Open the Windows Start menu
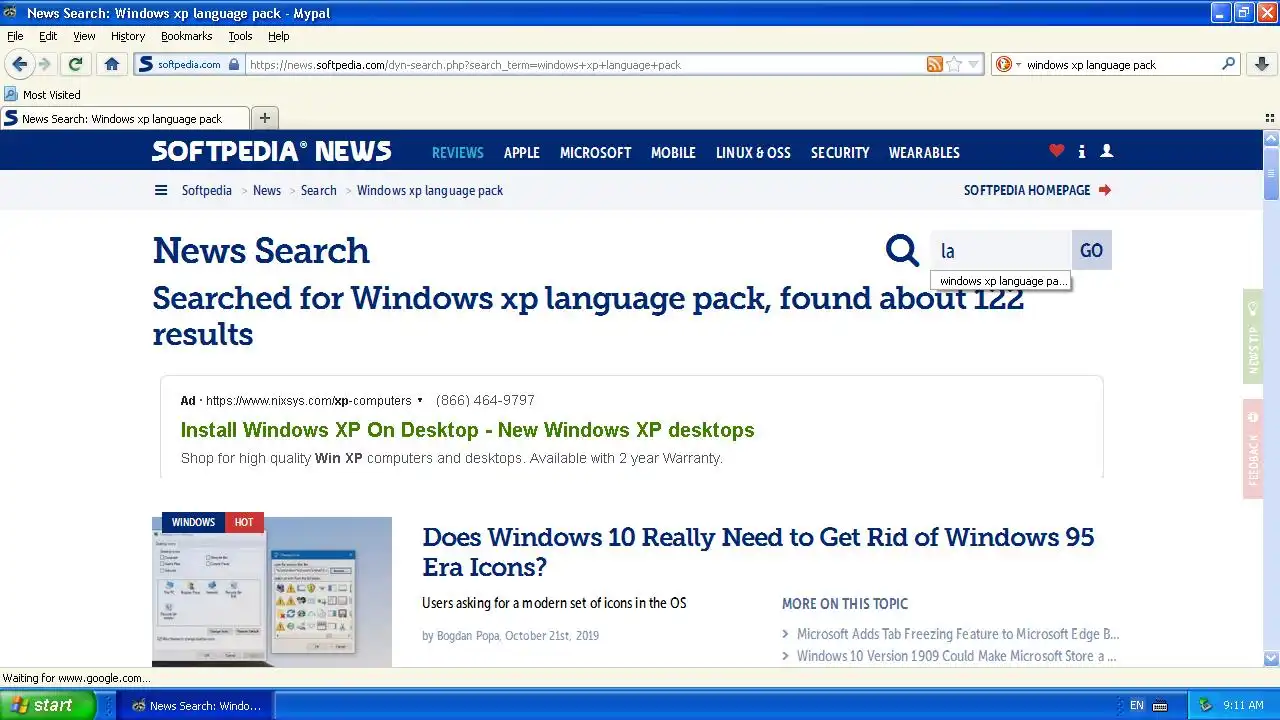The image size is (1280, 720). click(x=47, y=705)
